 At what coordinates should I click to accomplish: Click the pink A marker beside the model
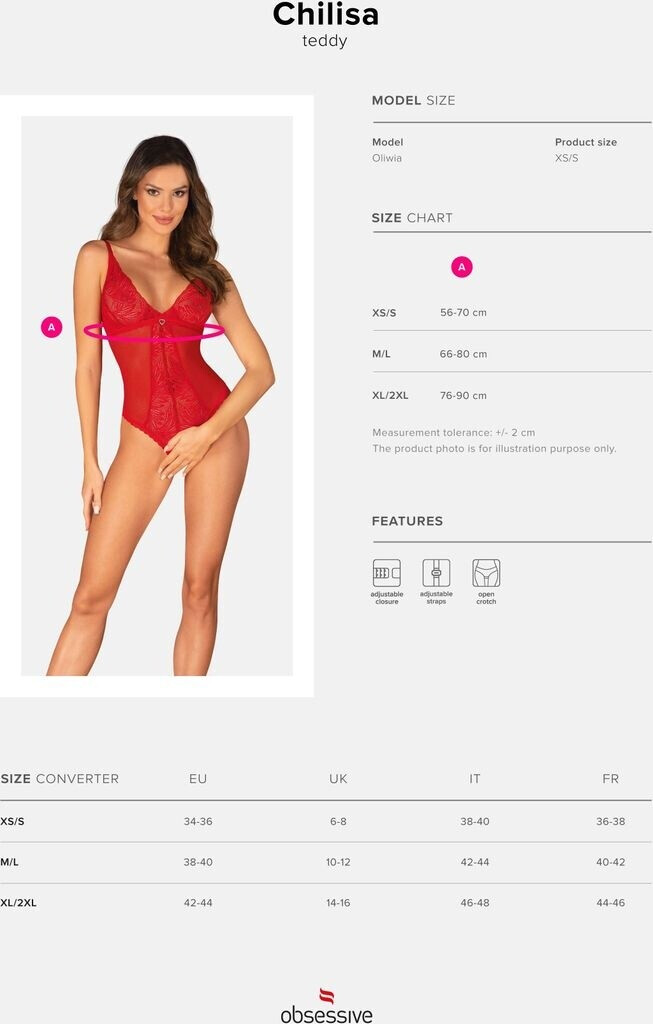click(52, 327)
